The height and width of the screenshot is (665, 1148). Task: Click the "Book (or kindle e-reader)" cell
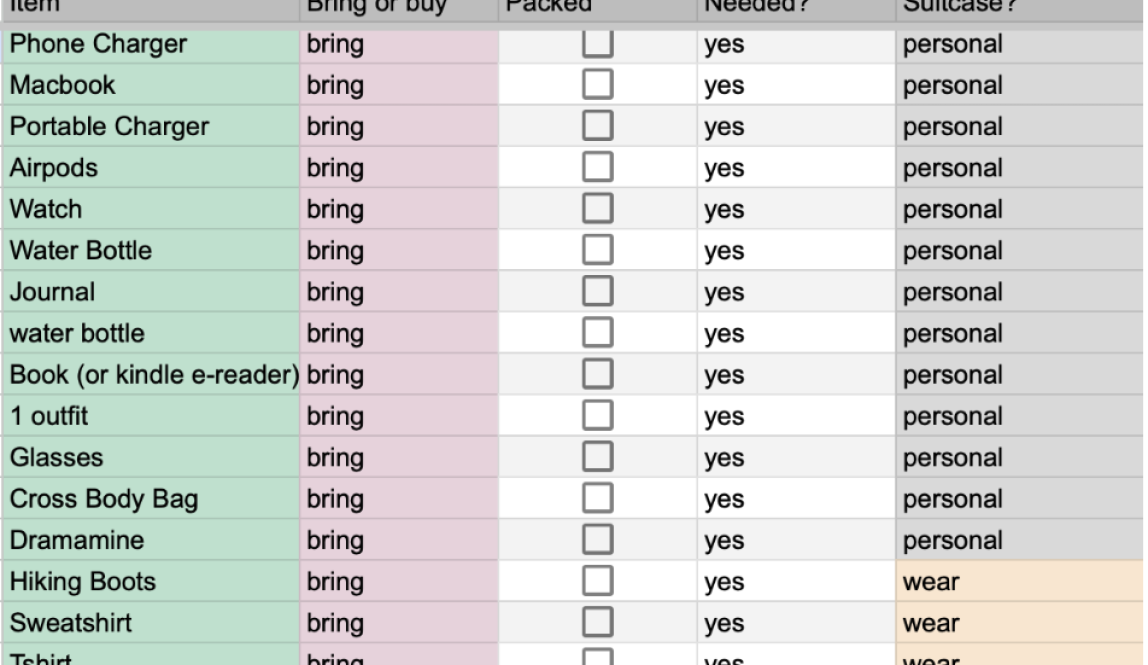tap(152, 375)
